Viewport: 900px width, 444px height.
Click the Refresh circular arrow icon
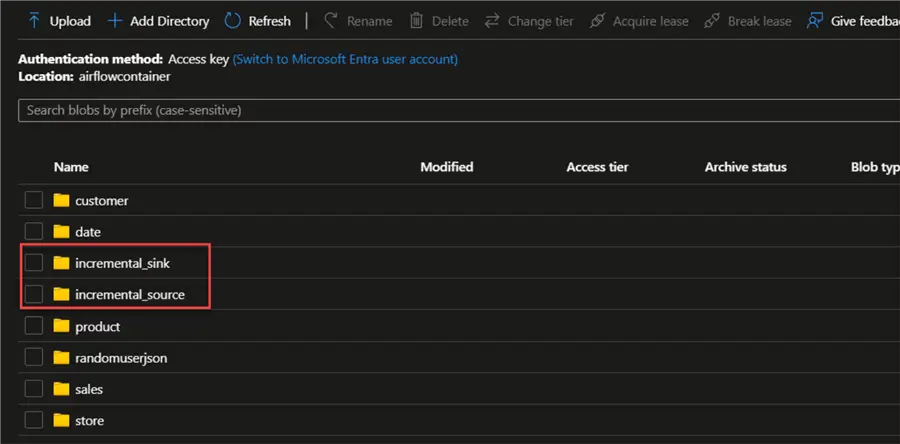(x=233, y=20)
